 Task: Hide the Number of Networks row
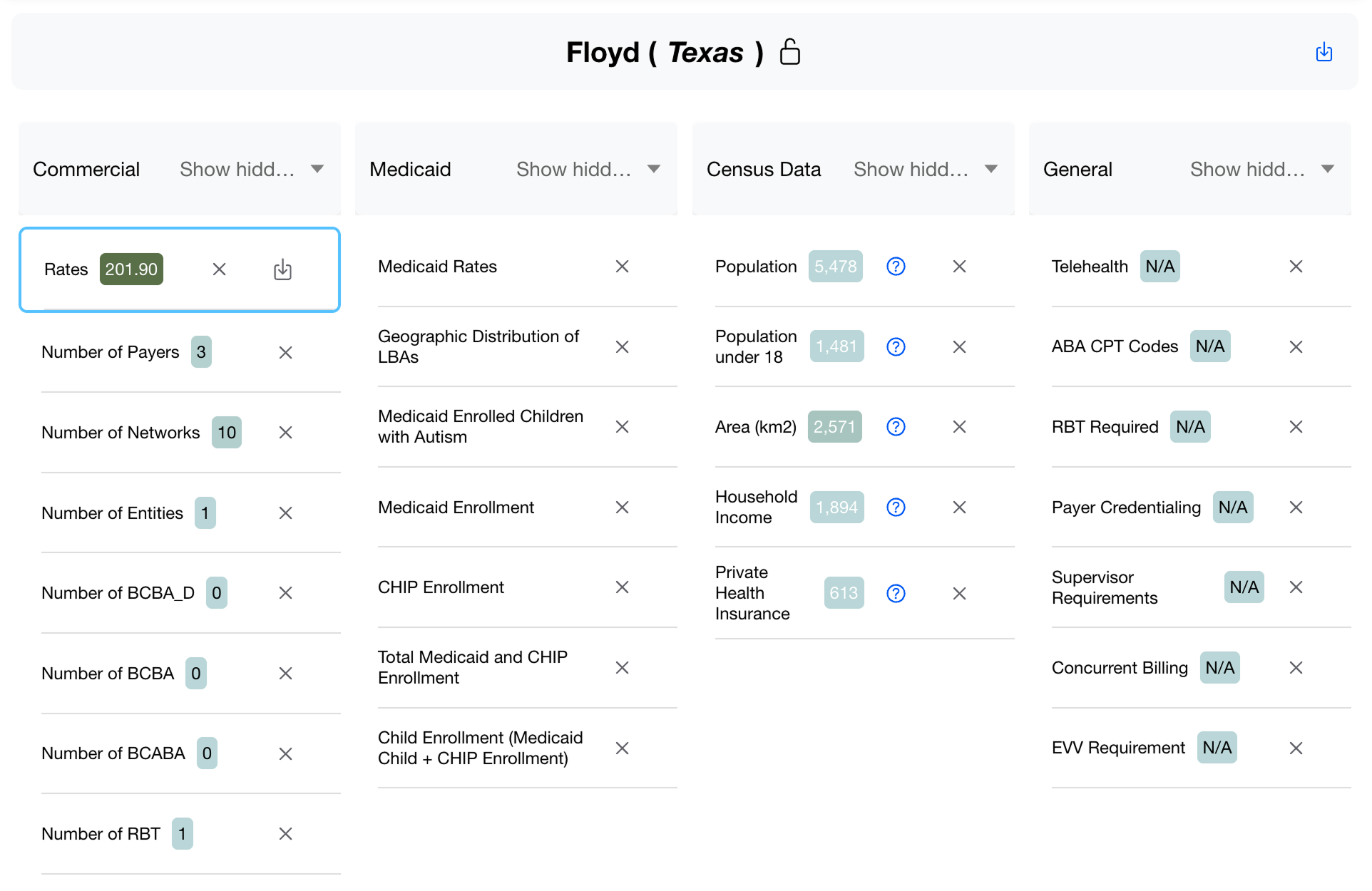tap(286, 433)
